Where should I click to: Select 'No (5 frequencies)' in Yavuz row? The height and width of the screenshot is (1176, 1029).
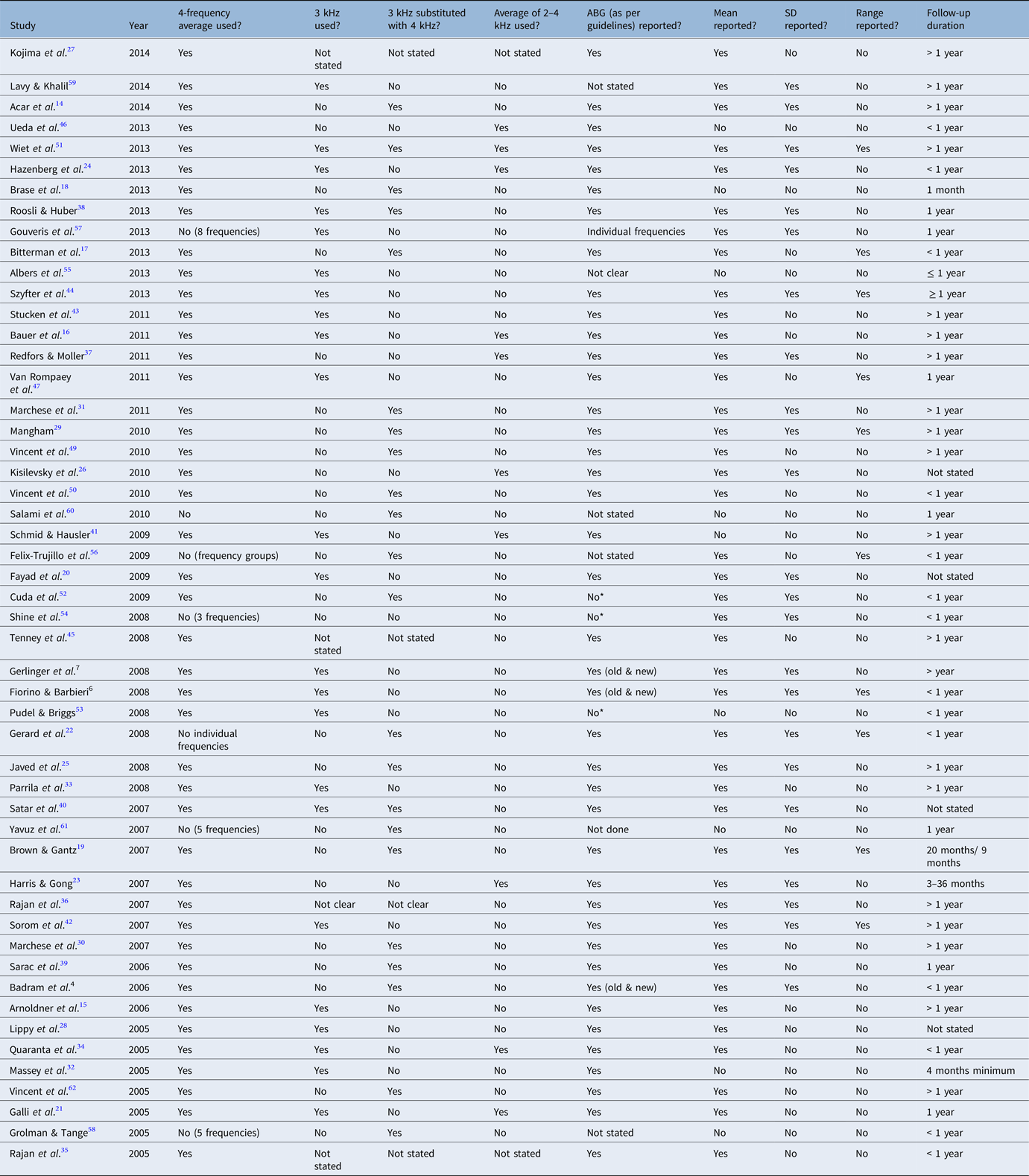click(218, 829)
